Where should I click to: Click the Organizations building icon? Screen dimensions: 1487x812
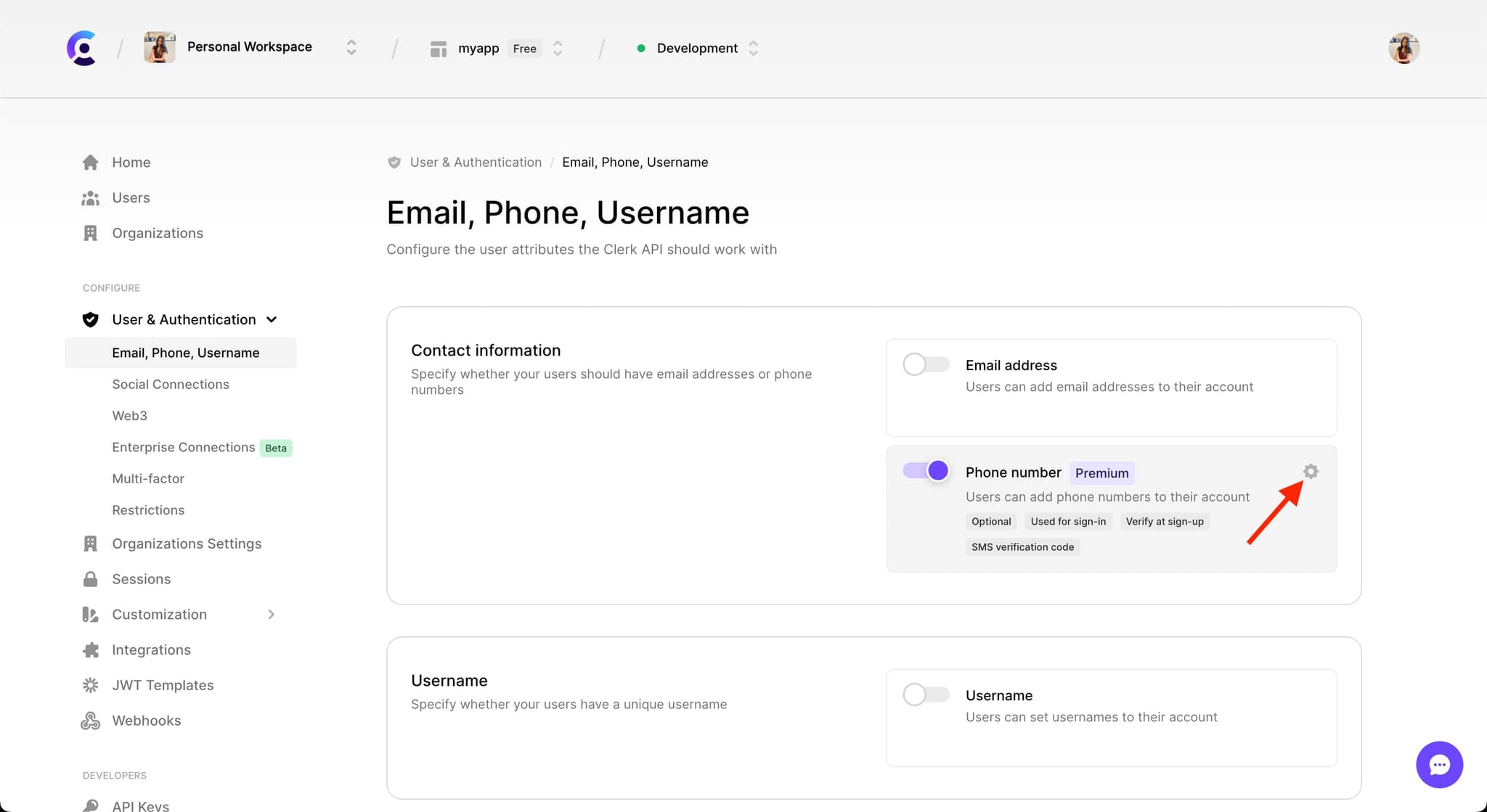90,233
